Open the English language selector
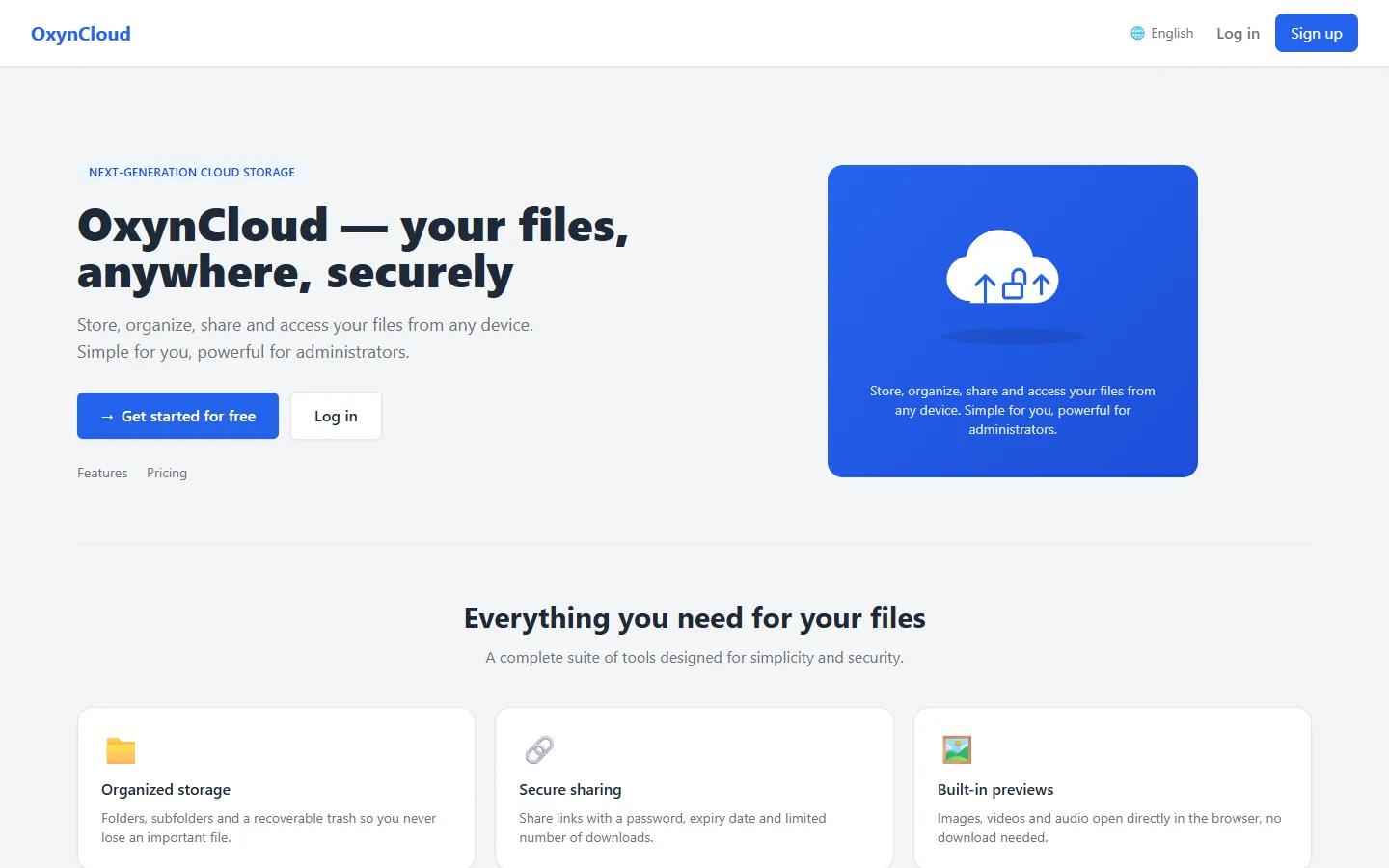This screenshot has height=868, width=1389. pyautogui.click(x=1162, y=33)
